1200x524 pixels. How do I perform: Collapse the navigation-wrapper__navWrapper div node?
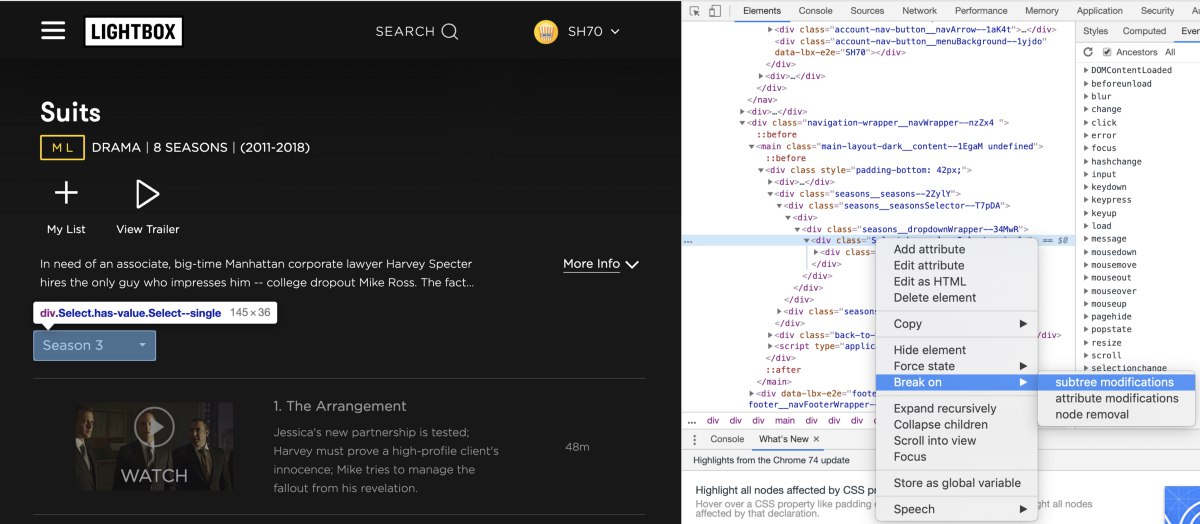[744, 123]
